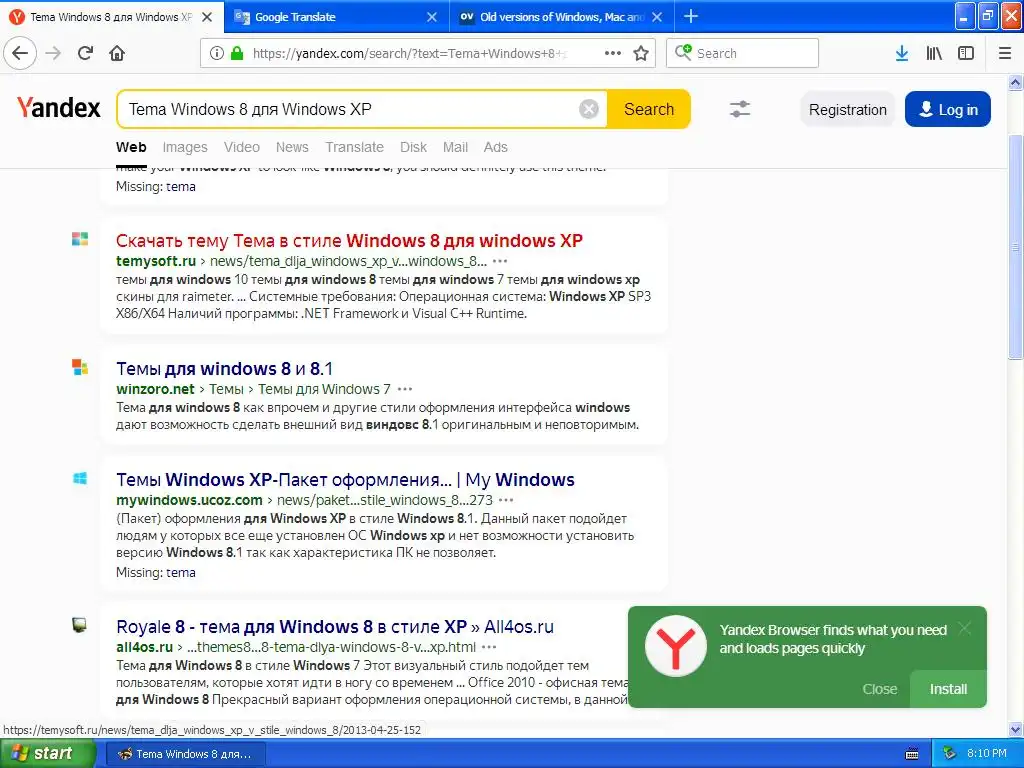
Task: Select the Tema Windows 8 tab
Action: (x=112, y=17)
